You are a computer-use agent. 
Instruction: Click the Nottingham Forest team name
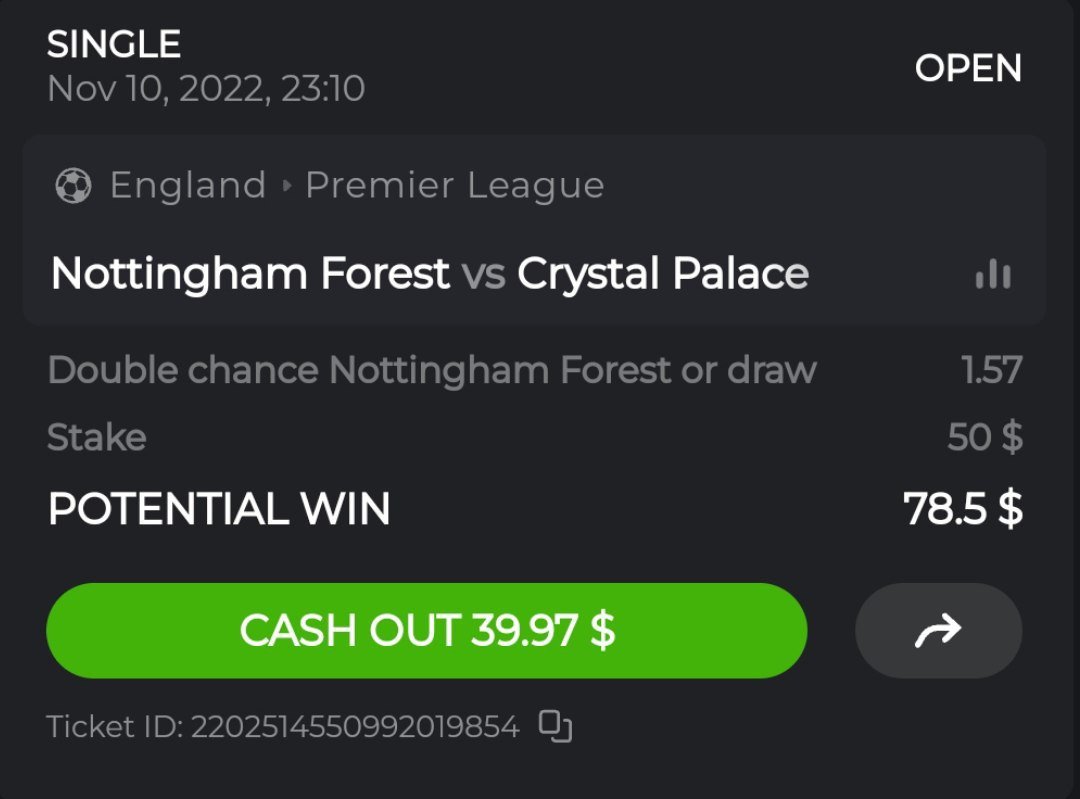pos(250,274)
